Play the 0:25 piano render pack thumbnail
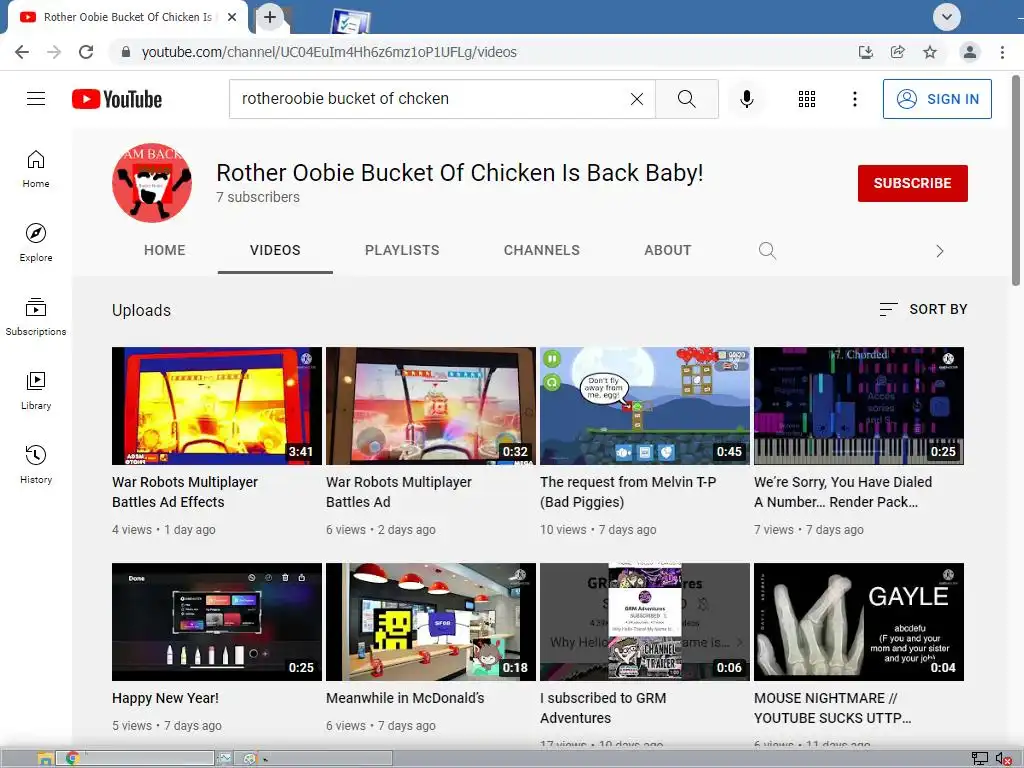 pos(859,406)
